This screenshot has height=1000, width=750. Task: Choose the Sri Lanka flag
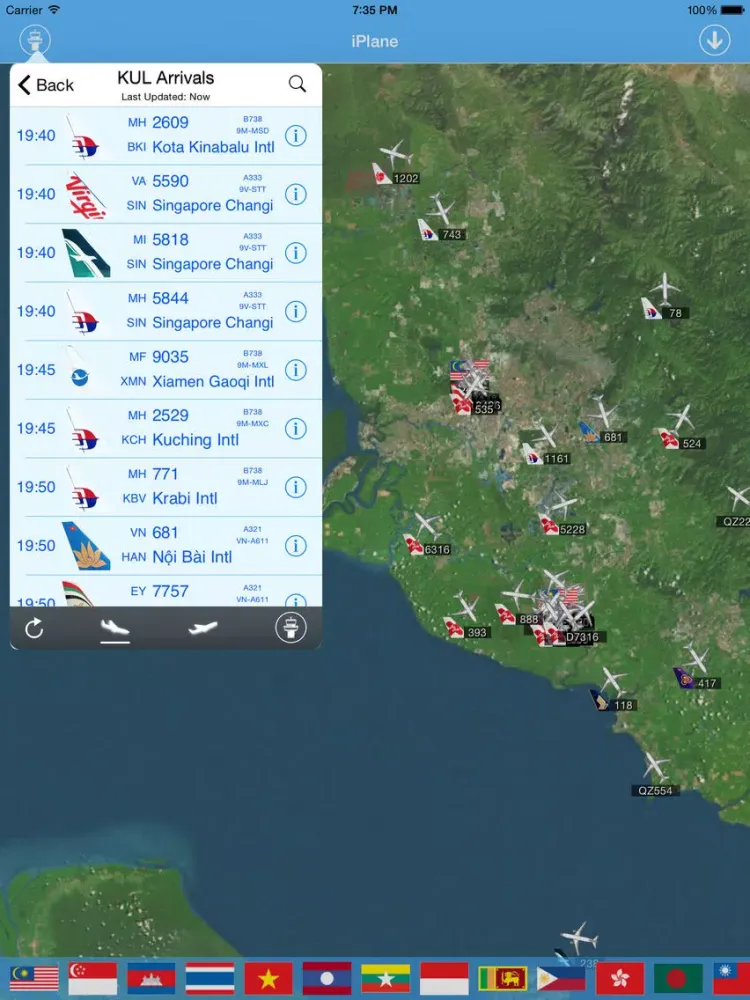coord(503,978)
